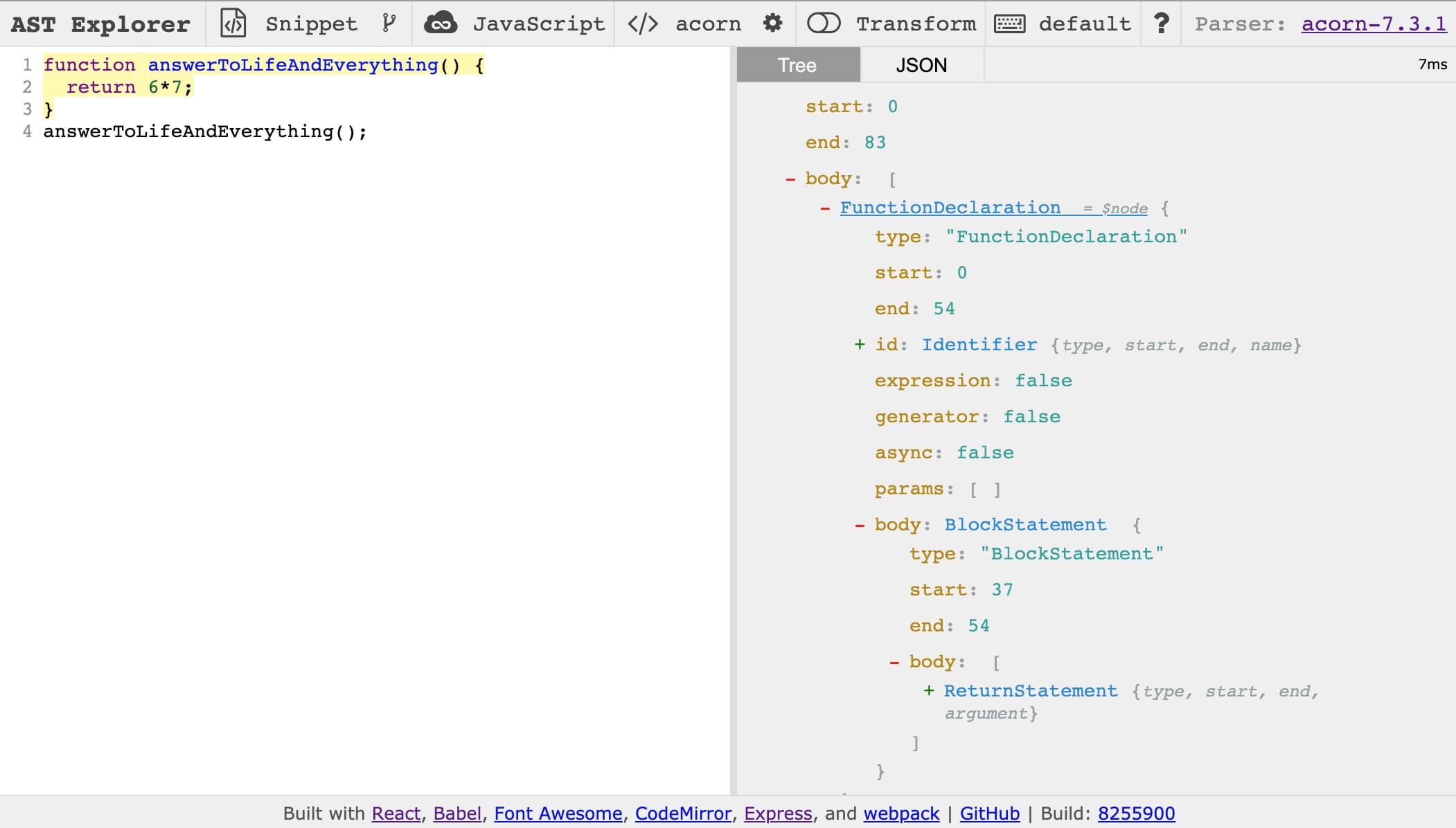Click the 7ms parse time indicator
The width and height of the screenshot is (1456, 828).
click(x=1432, y=64)
